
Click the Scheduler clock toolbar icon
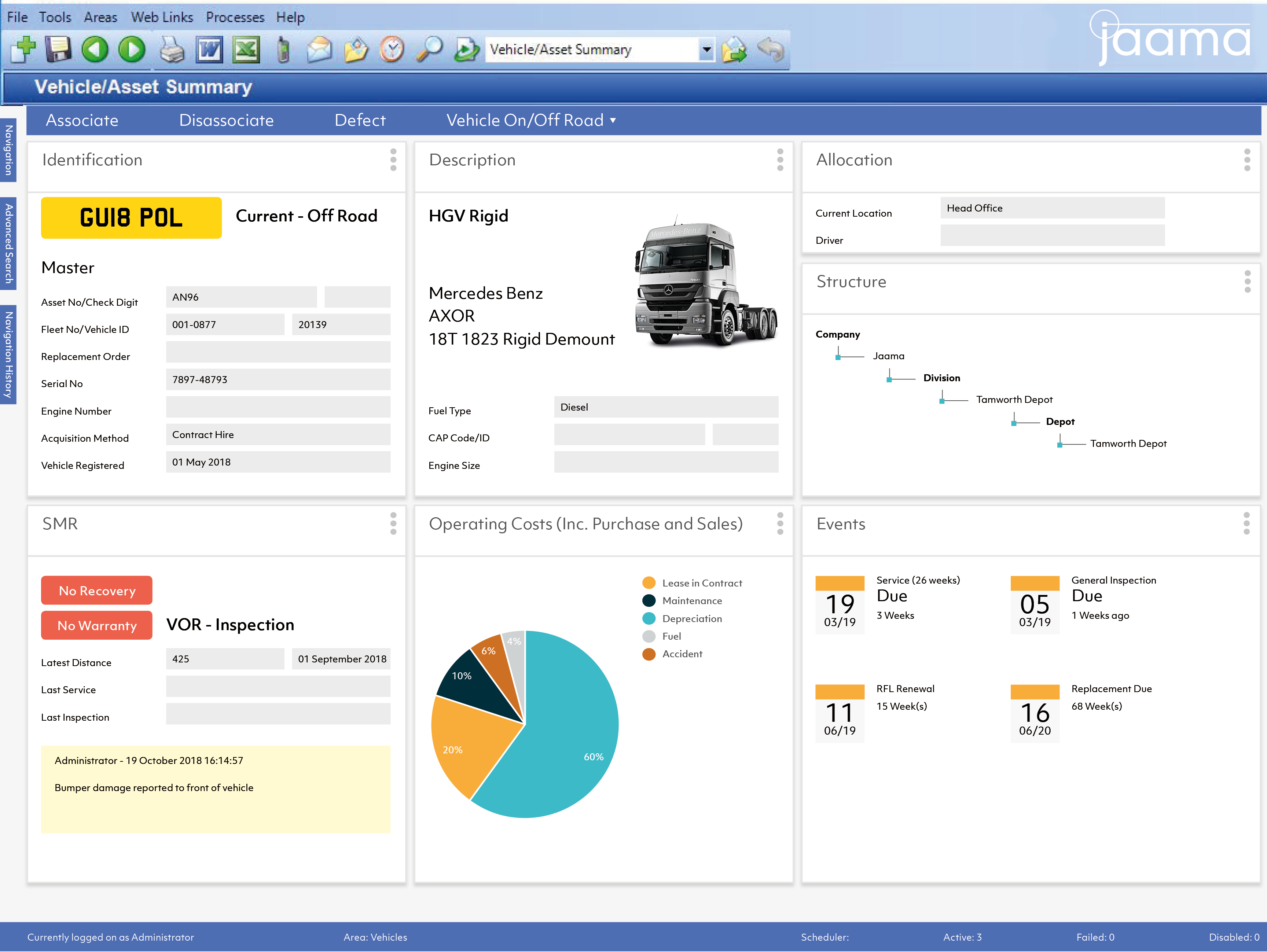tap(392, 50)
